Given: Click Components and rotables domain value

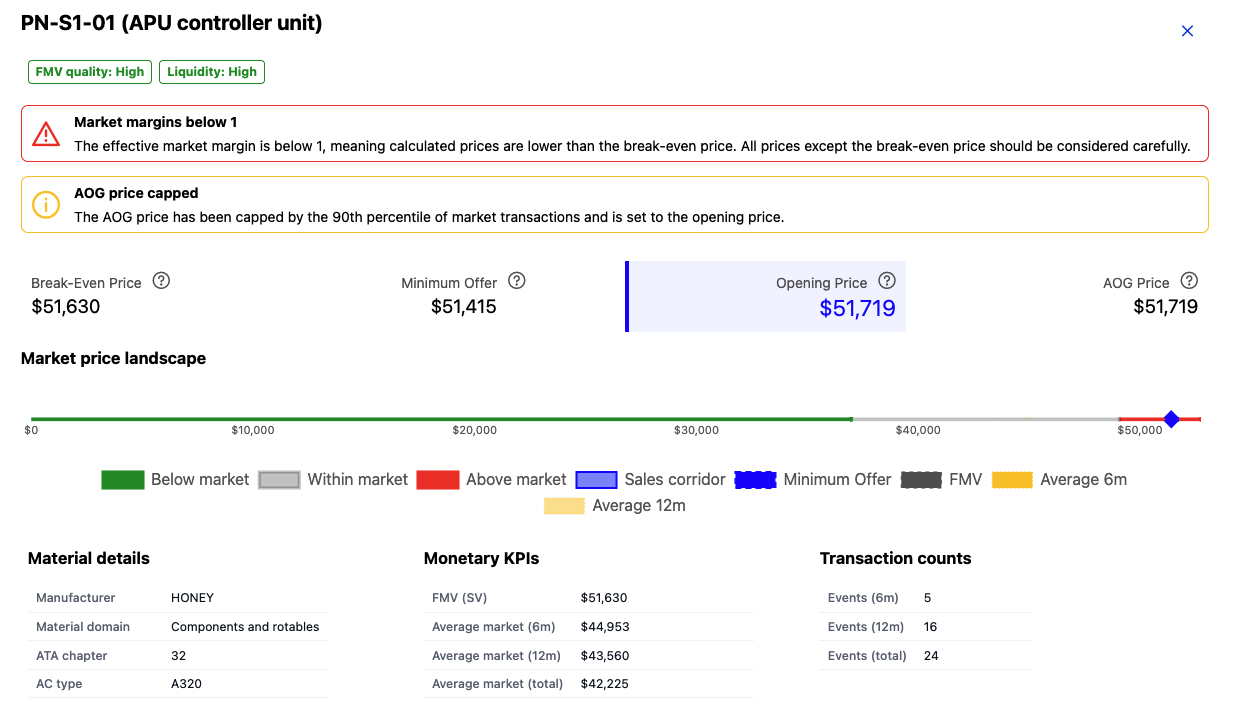Looking at the screenshot, I should (245, 627).
